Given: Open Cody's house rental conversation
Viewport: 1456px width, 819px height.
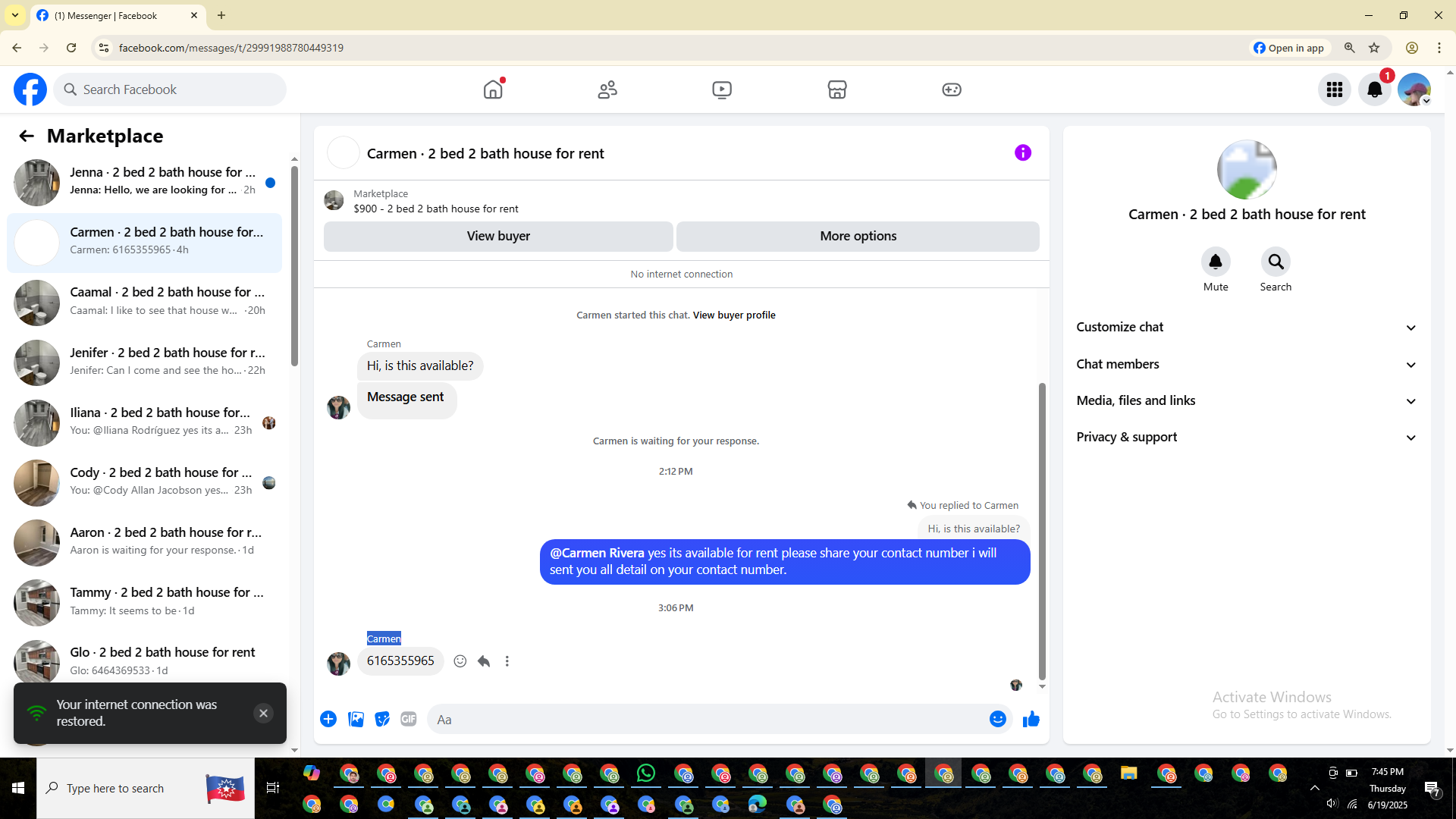Looking at the screenshot, I should [x=144, y=482].
